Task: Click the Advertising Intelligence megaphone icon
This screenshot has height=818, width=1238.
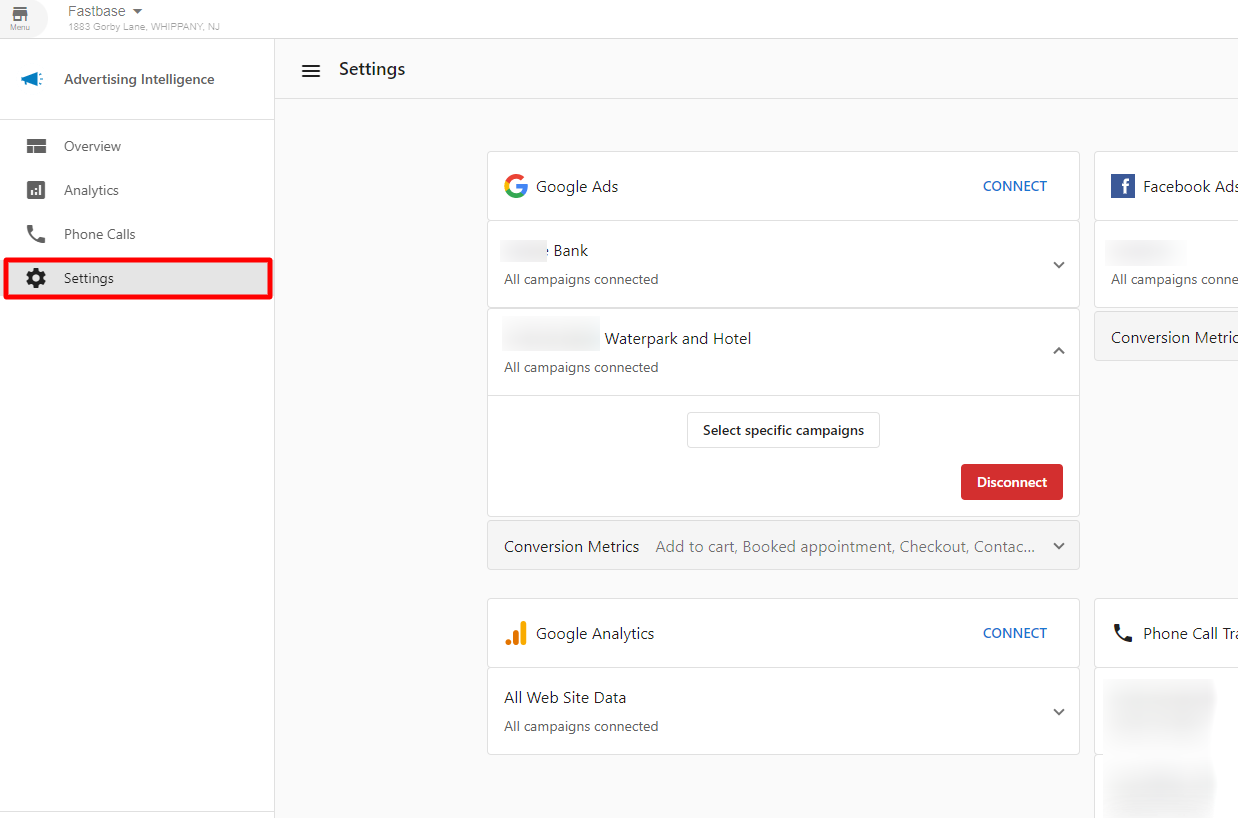Action: click(31, 78)
